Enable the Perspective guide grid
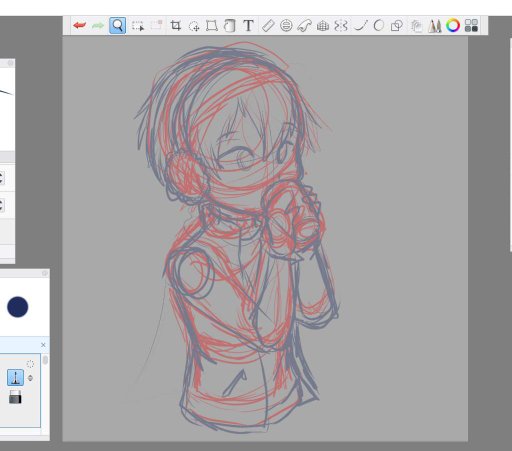This screenshot has width=512, height=451. 323,26
